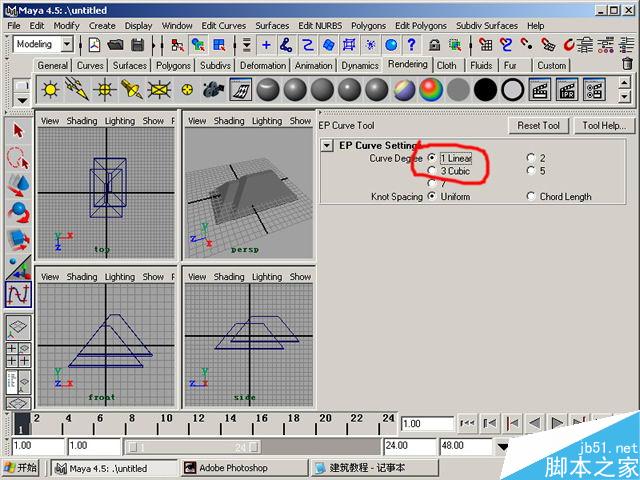The height and width of the screenshot is (480, 640).
Task: Click the shelf scroll up arrow
Action: (x=624, y=84)
